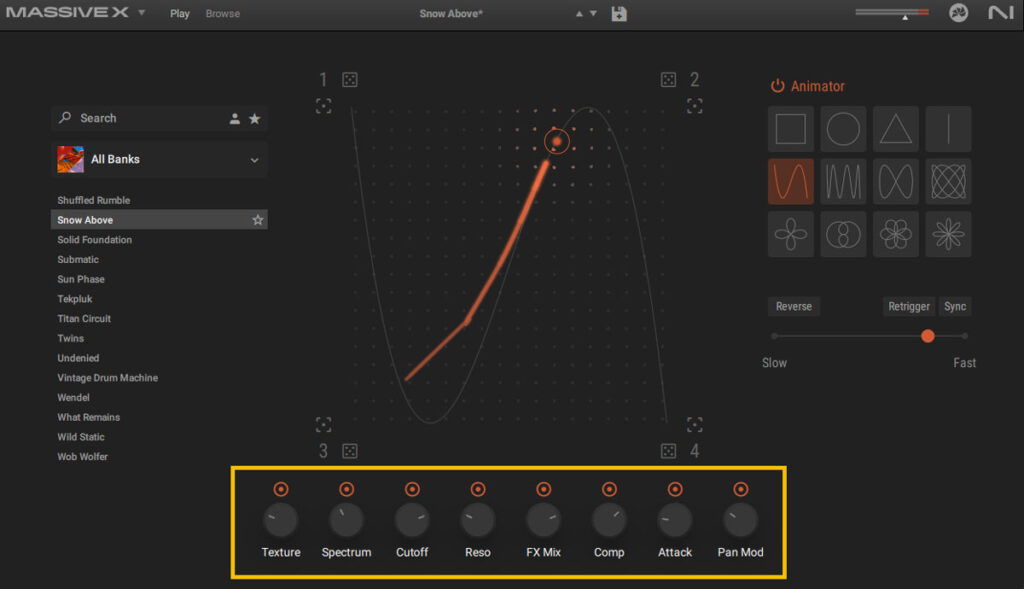This screenshot has width=1024, height=589.
Task: Select the multi-petal rosette animator shape
Action: pos(895,234)
